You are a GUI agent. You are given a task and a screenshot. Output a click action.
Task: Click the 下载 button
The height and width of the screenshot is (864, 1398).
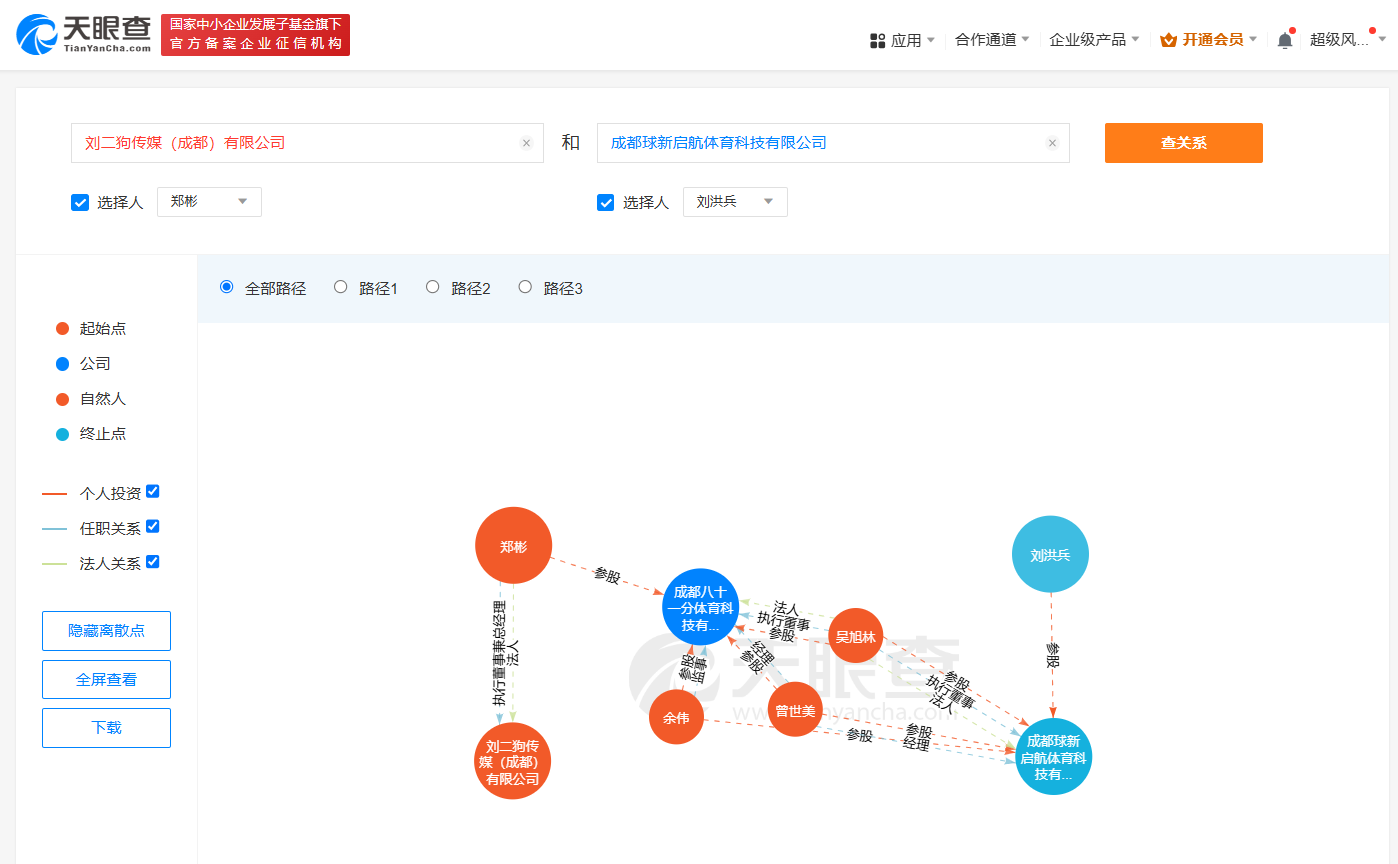(106, 727)
